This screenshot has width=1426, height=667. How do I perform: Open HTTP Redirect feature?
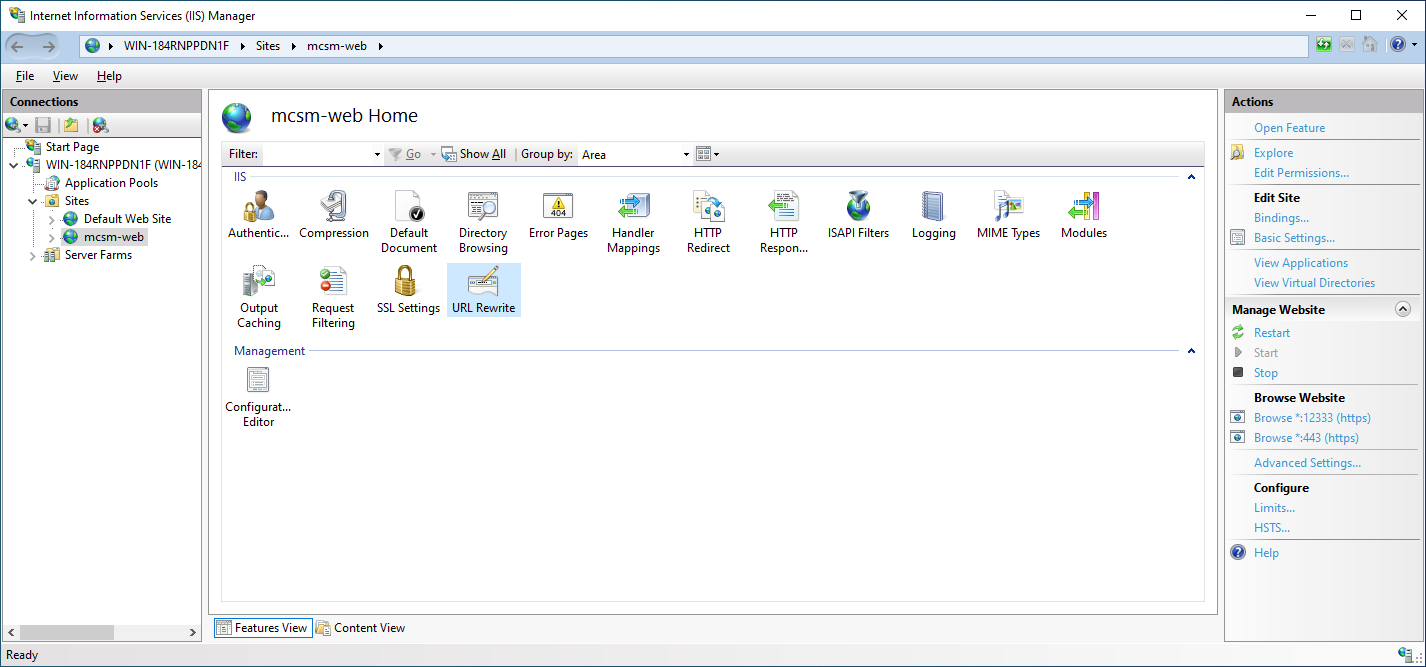[709, 222]
